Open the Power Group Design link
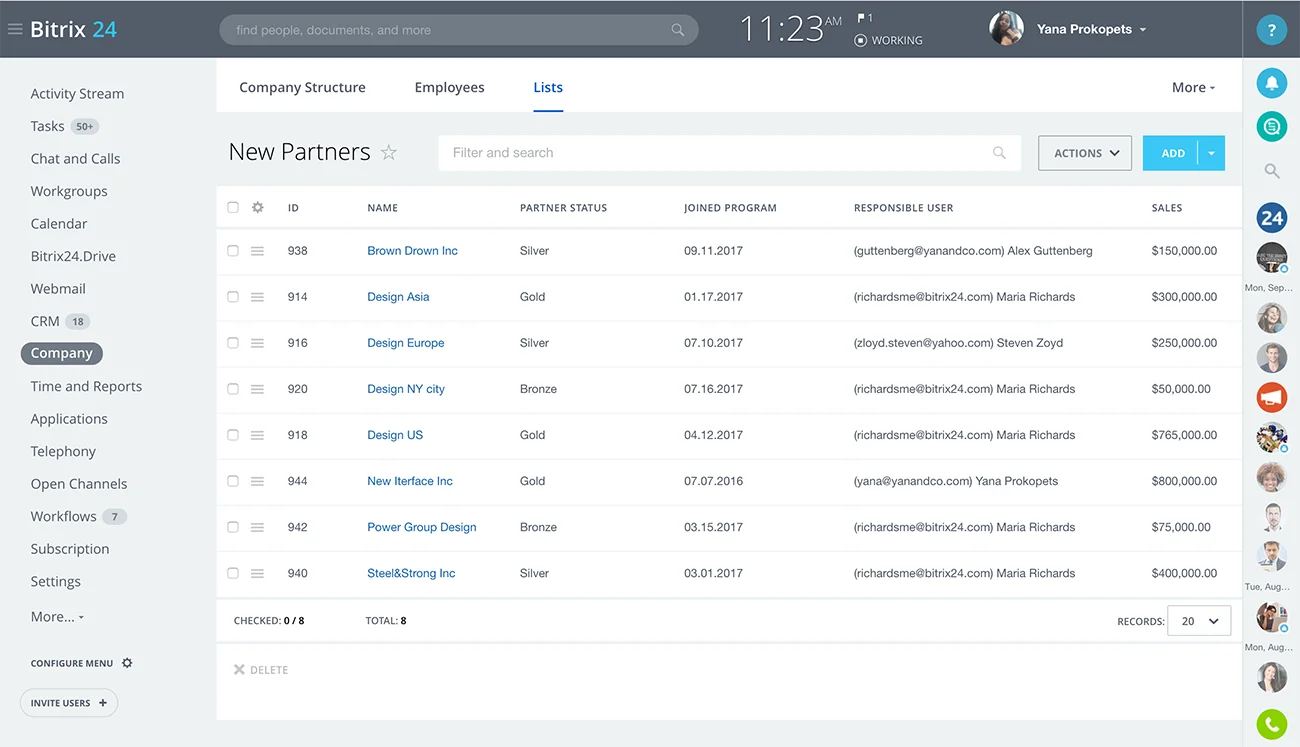The height and width of the screenshot is (747, 1300). [x=421, y=527]
